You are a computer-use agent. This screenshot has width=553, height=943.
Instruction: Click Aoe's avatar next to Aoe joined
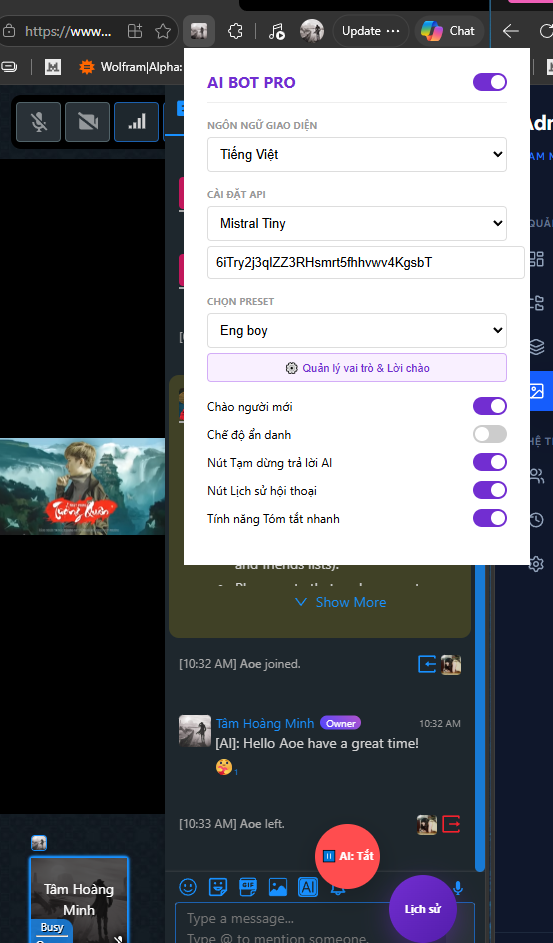pyautogui.click(x=451, y=665)
